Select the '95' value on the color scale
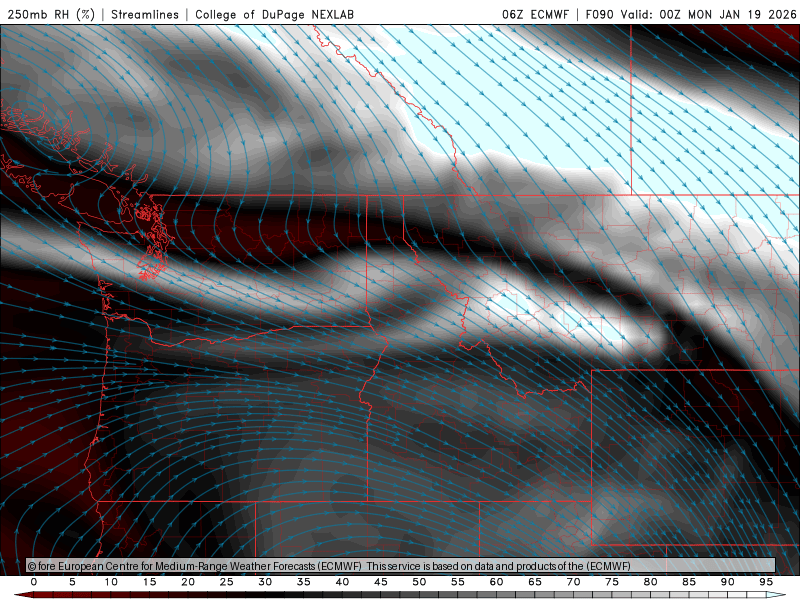 pos(766,582)
